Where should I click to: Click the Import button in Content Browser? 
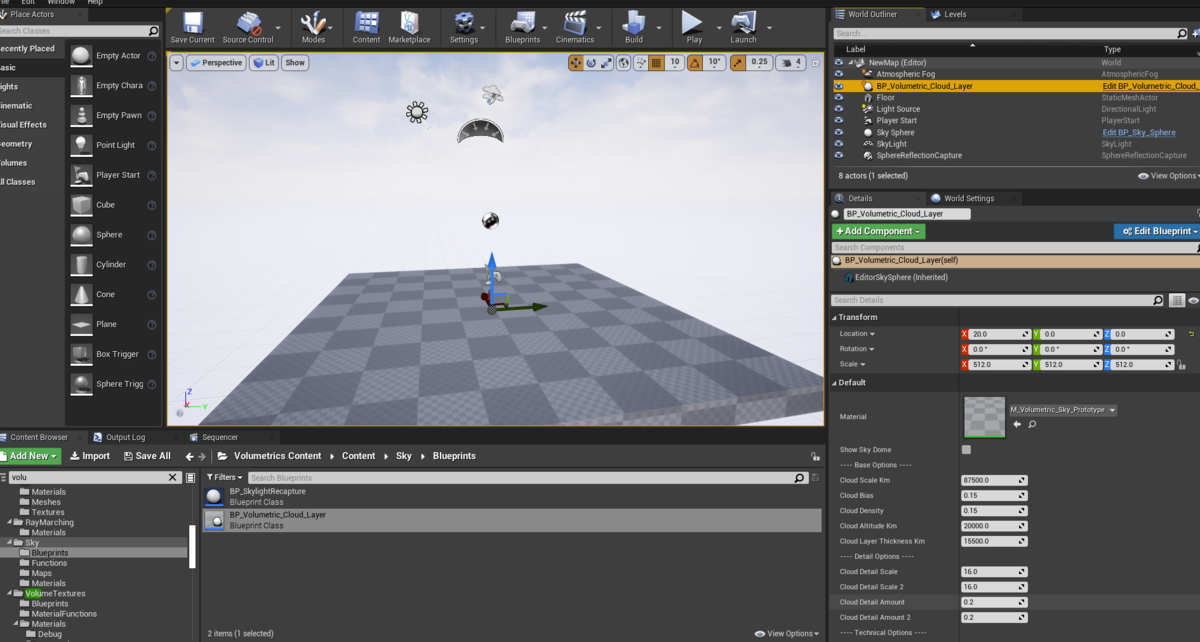click(x=90, y=456)
